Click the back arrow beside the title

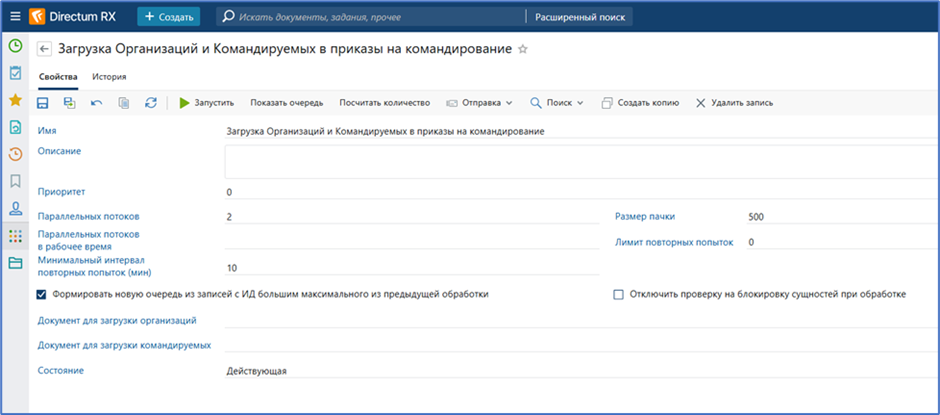[44, 49]
